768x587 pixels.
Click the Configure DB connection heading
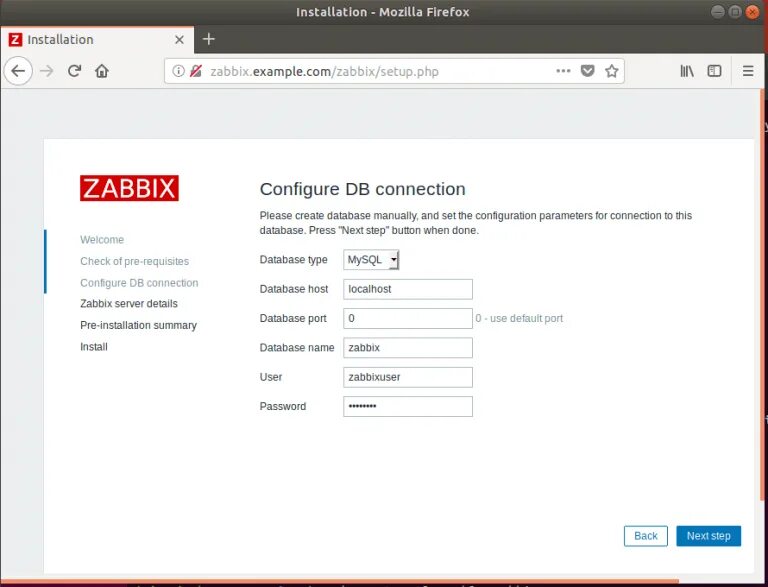coord(362,189)
